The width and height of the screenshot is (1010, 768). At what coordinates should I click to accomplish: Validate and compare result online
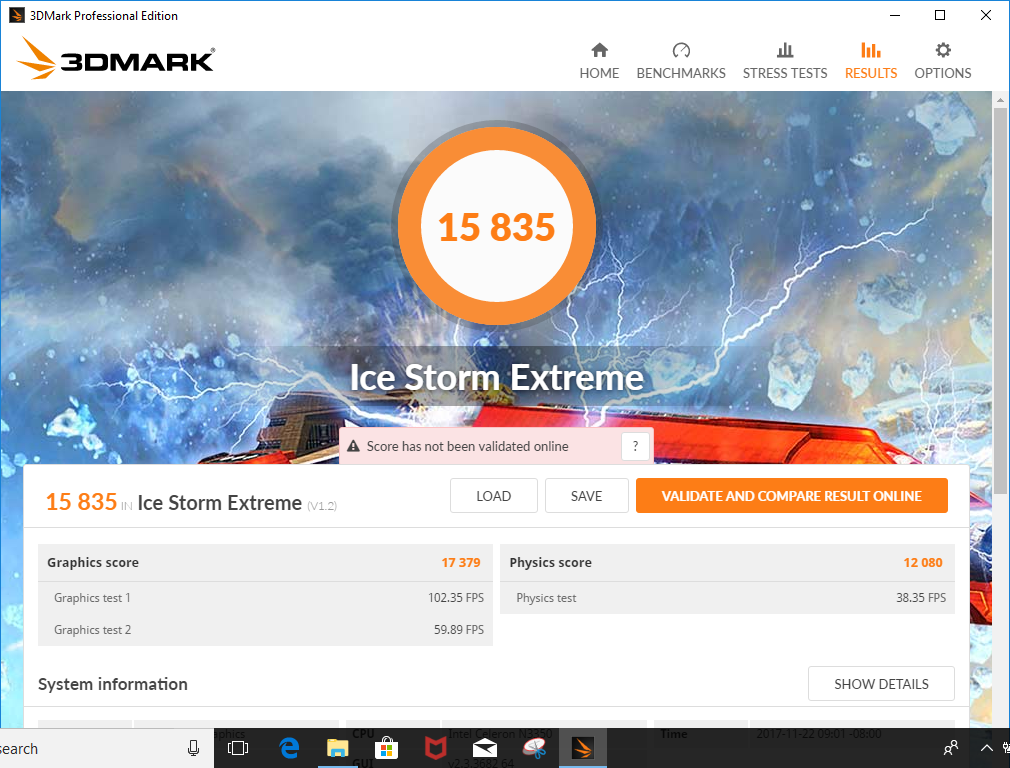tap(792, 496)
